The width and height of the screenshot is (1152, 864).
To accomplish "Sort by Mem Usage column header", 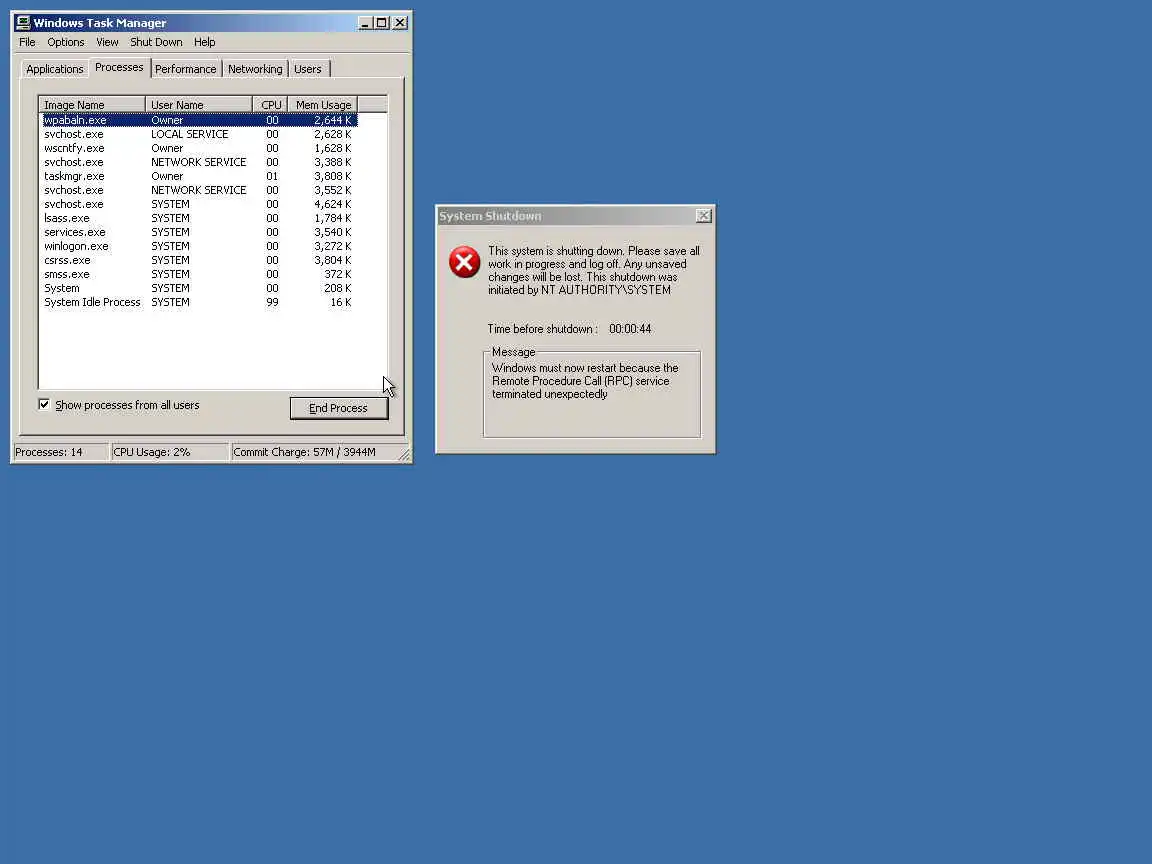I will tap(323, 105).
